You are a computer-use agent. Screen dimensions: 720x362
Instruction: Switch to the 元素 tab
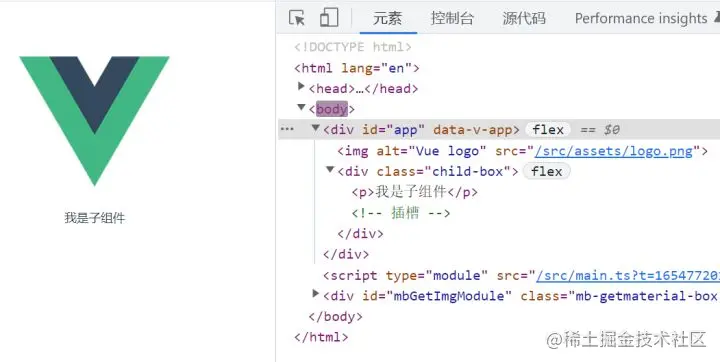point(388,18)
